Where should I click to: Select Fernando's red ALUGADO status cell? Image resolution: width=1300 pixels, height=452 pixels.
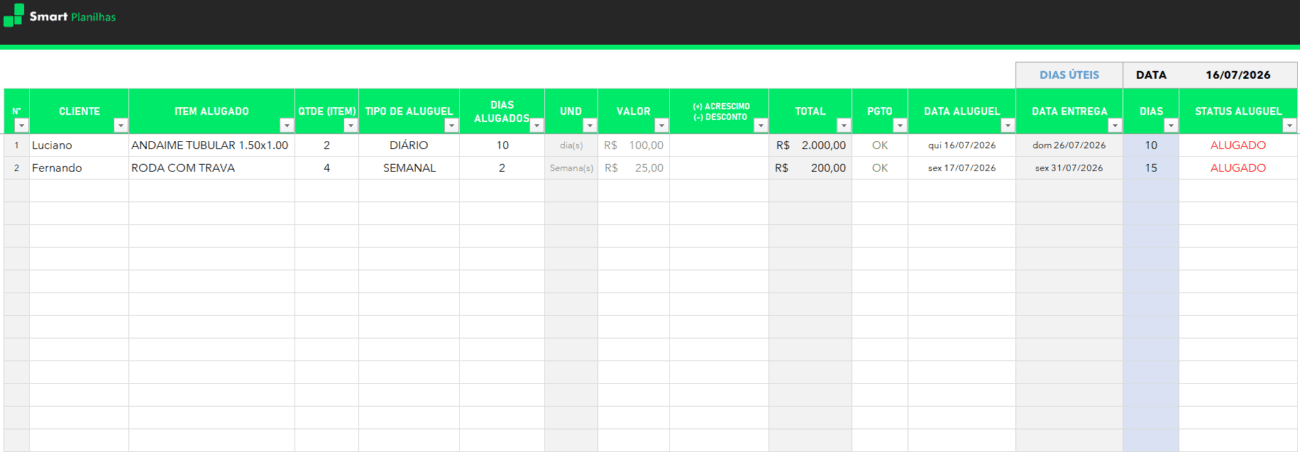pos(1238,168)
